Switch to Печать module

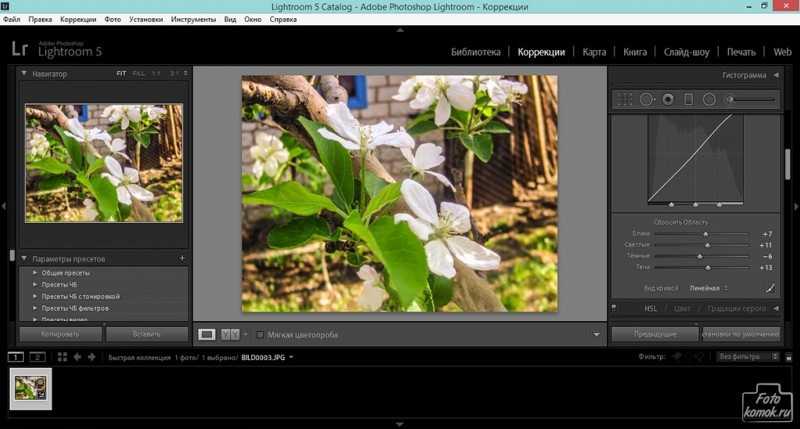(741, 52)
